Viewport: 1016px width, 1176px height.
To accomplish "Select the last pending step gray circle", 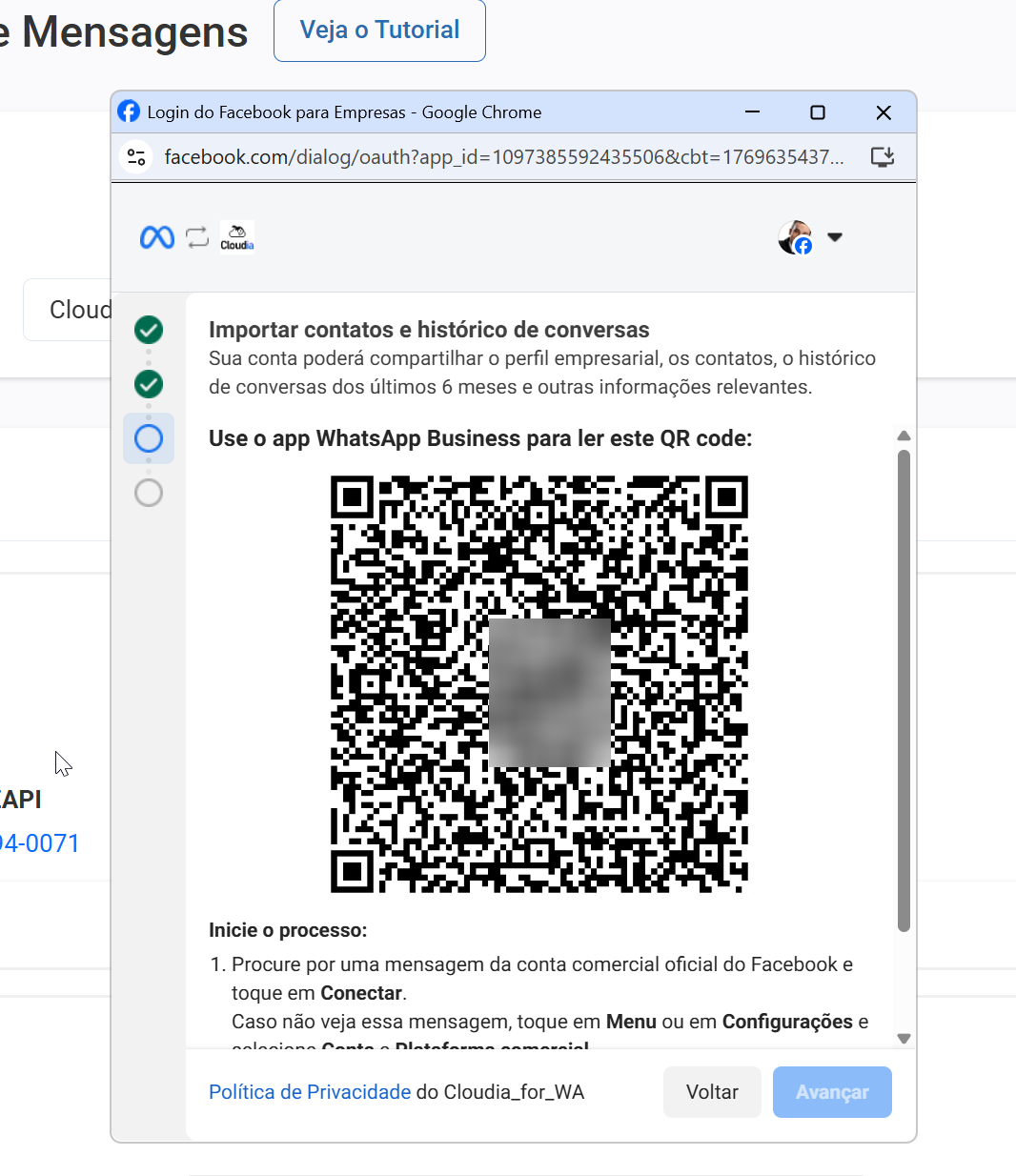I will pyautogui.click(x=149, y=493).
